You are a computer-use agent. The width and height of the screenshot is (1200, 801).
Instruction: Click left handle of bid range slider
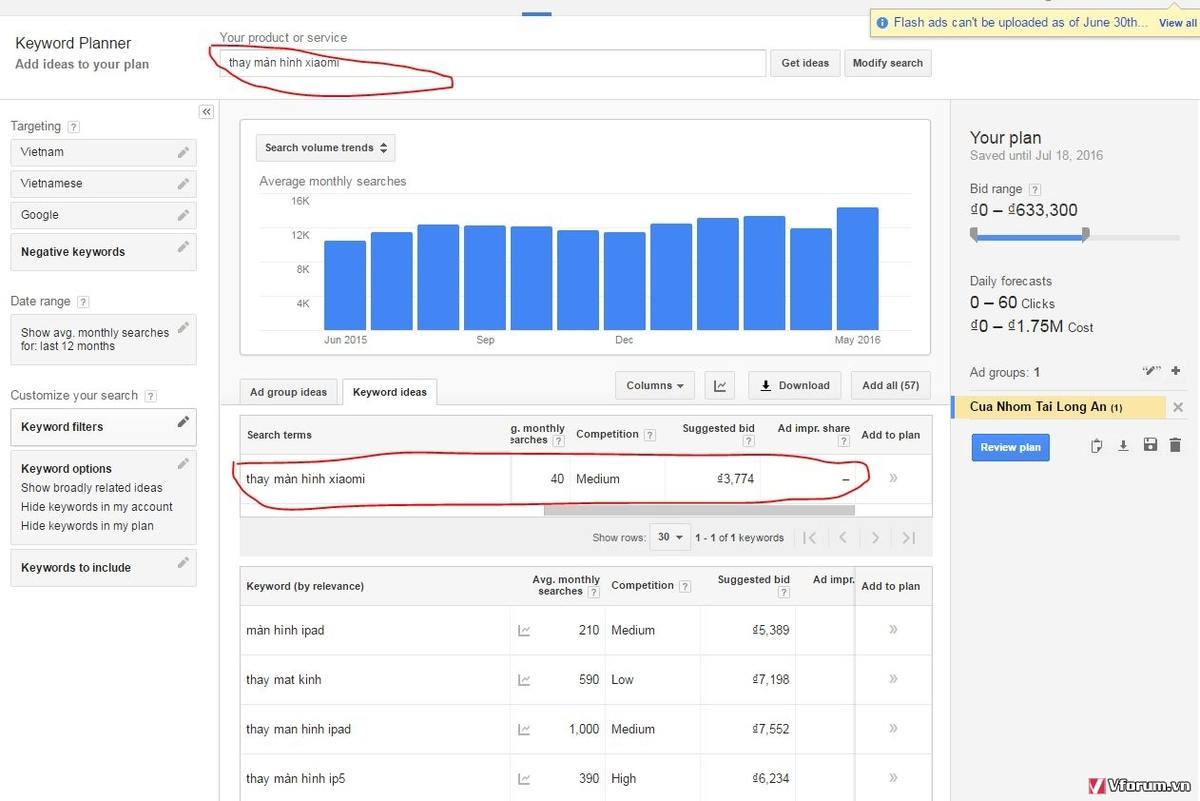[x=975, y=235]
